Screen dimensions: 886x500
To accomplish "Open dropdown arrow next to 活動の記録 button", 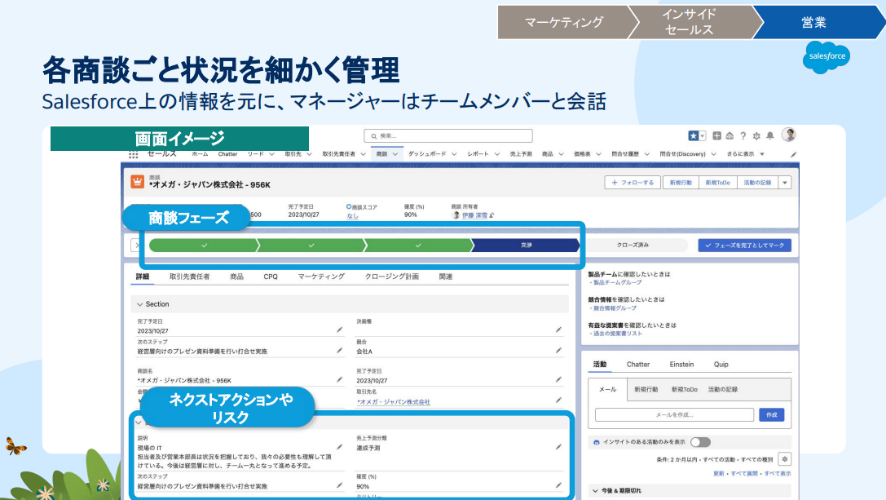I will [785, 183].
